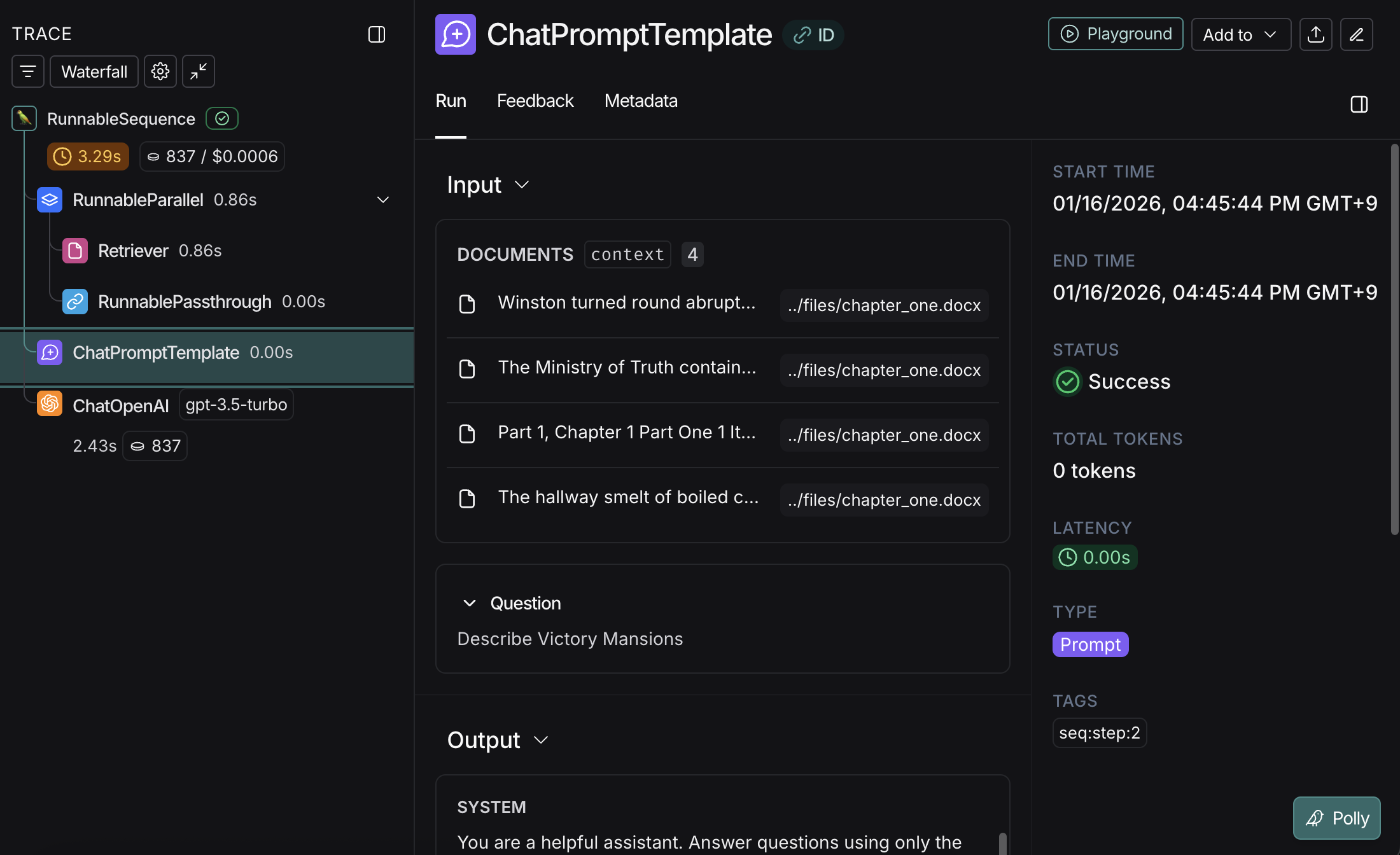Viewport: 1400px width, 855px height.
Task: Open 'The Ministry of Truth' document row
Action: tap(626, 368)
